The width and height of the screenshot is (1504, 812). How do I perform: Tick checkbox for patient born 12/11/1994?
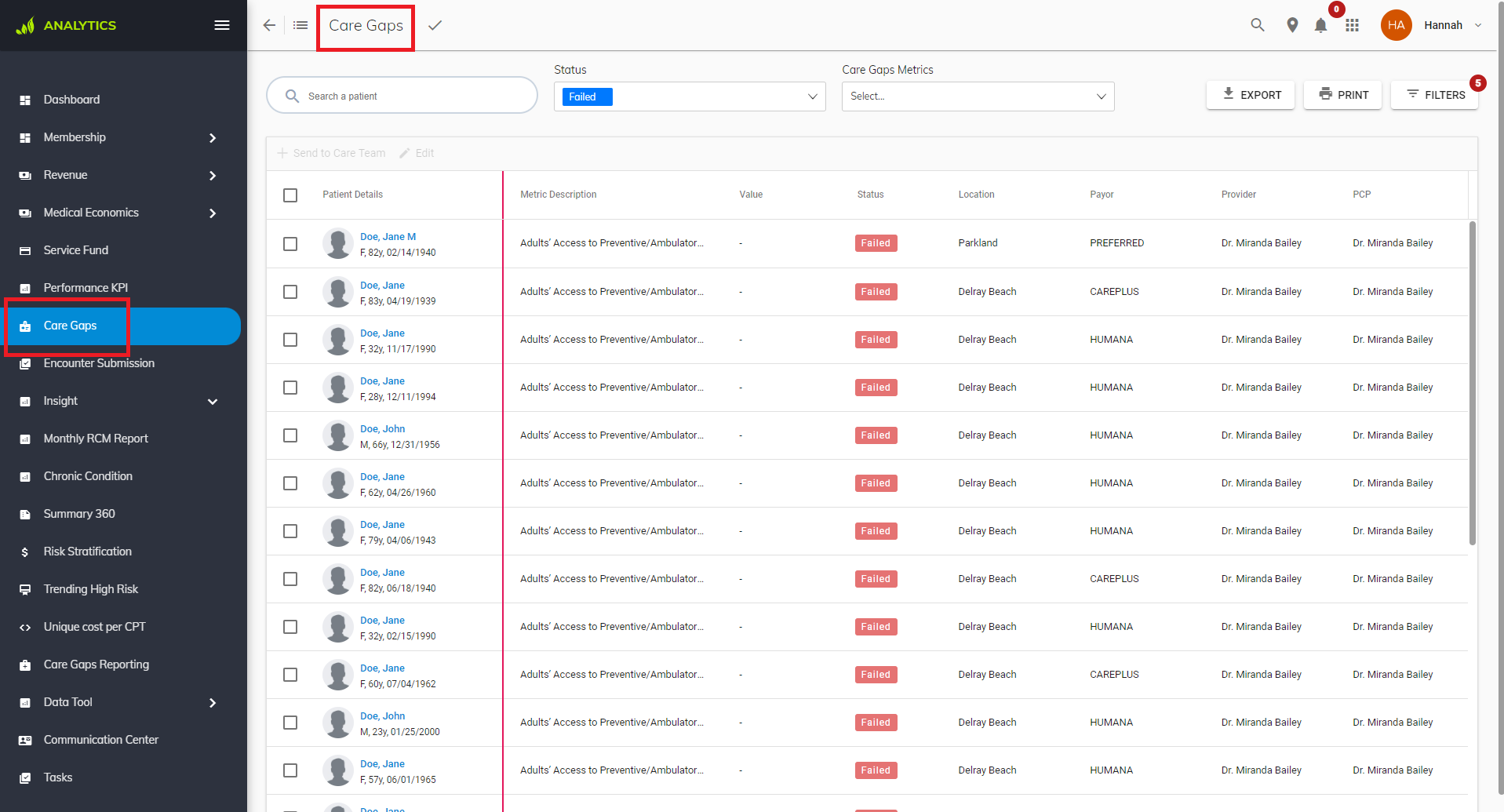pos(290,388)
